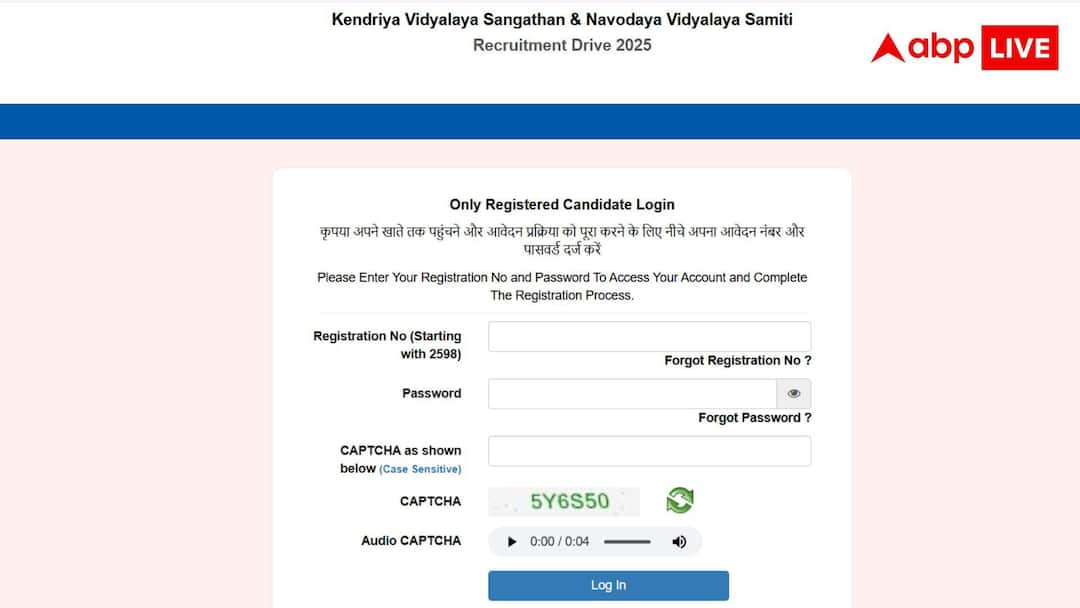The image size is (1080, 608).
Task: Click the audio time display 0:00 / 0:04
Action: [559, 542]
